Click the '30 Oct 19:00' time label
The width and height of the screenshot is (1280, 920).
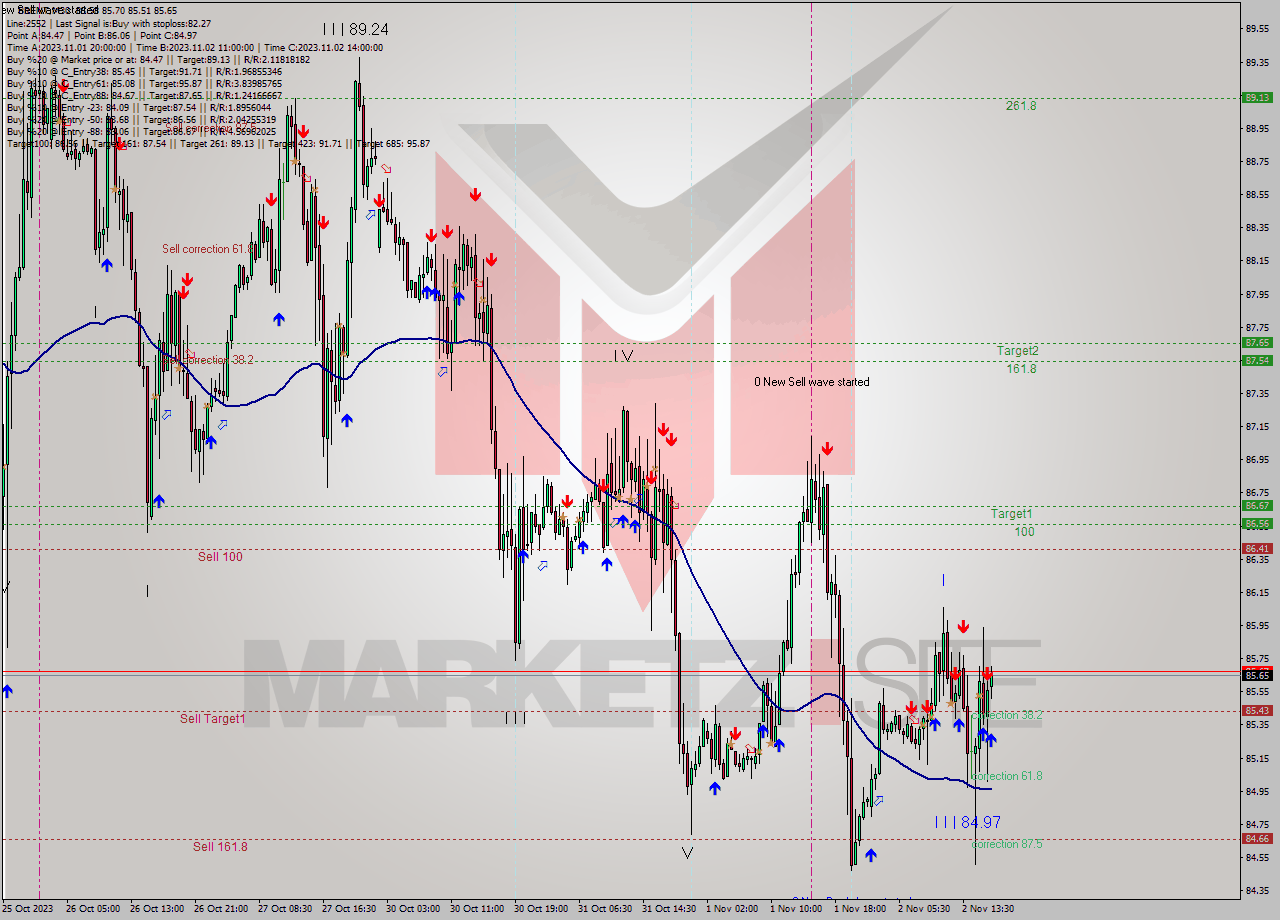click(540, 909)
